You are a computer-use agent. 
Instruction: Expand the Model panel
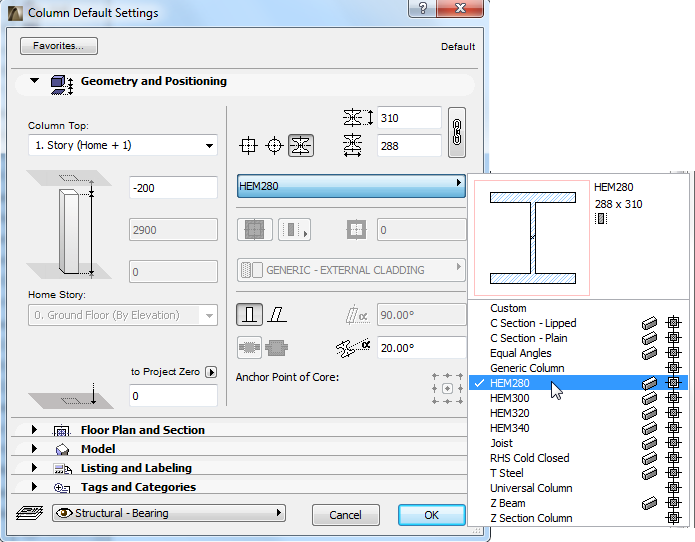point(34,448)
